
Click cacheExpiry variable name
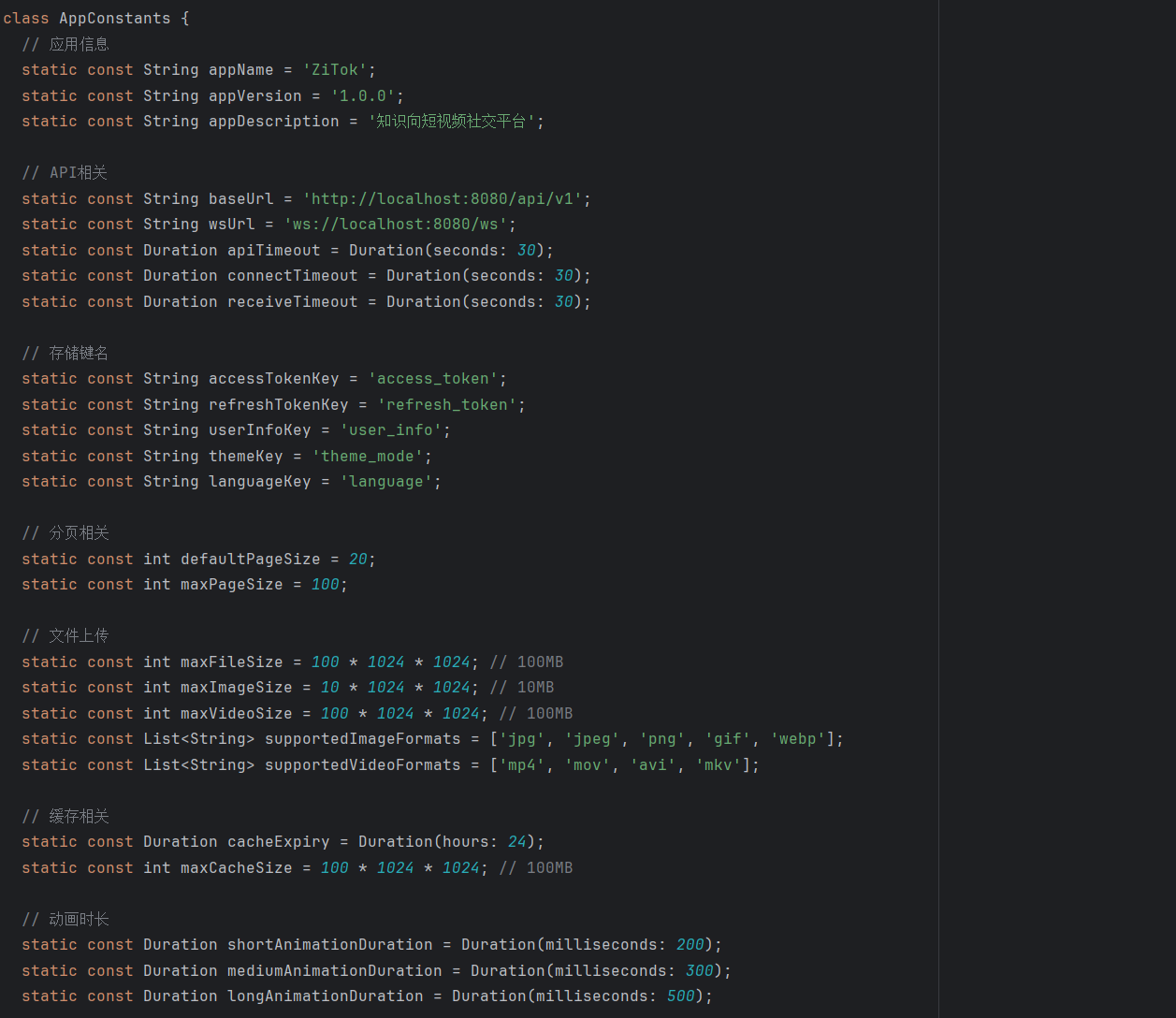[279, 842]
